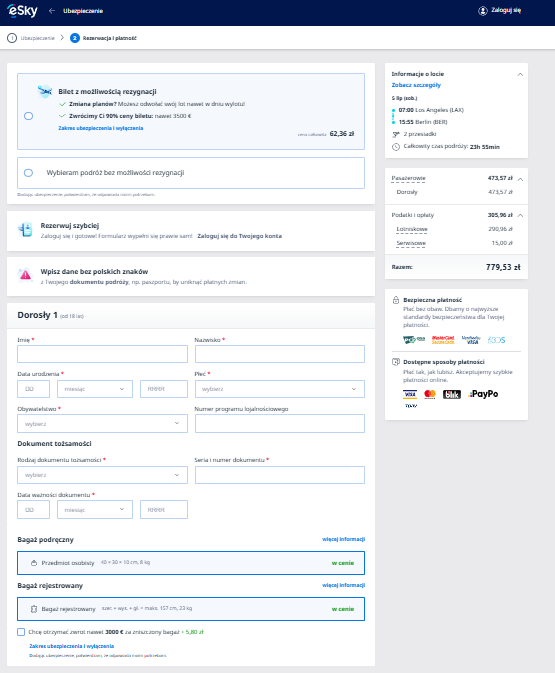Select travel without cancellation option radio
Image resolution: width=555 pixels, height=673 pixels.
click(x=28, y=173)
